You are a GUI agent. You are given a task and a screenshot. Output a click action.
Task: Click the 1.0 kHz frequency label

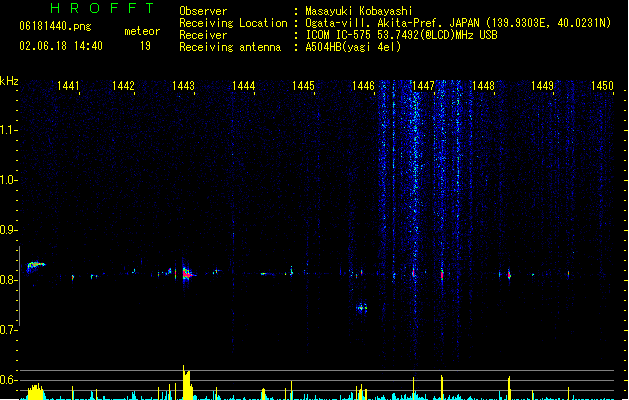point(8,180)
